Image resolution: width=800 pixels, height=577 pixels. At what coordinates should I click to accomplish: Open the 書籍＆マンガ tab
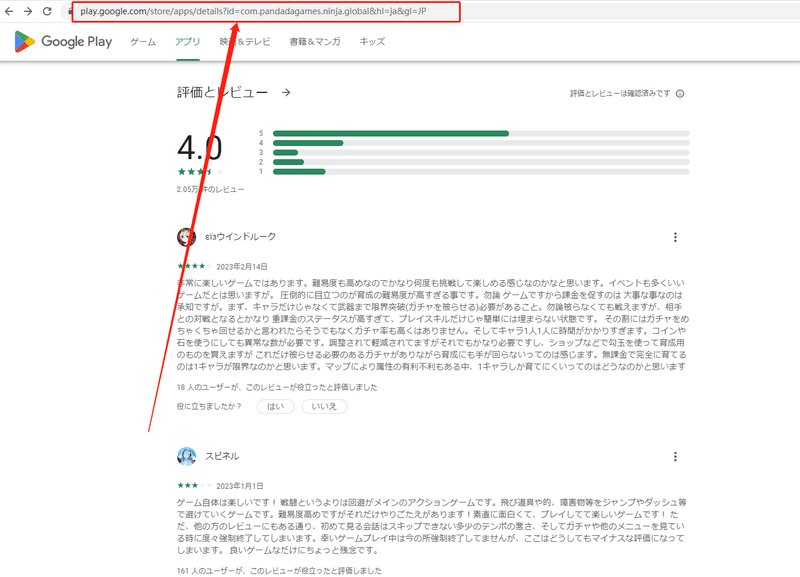tap(315, 42)
